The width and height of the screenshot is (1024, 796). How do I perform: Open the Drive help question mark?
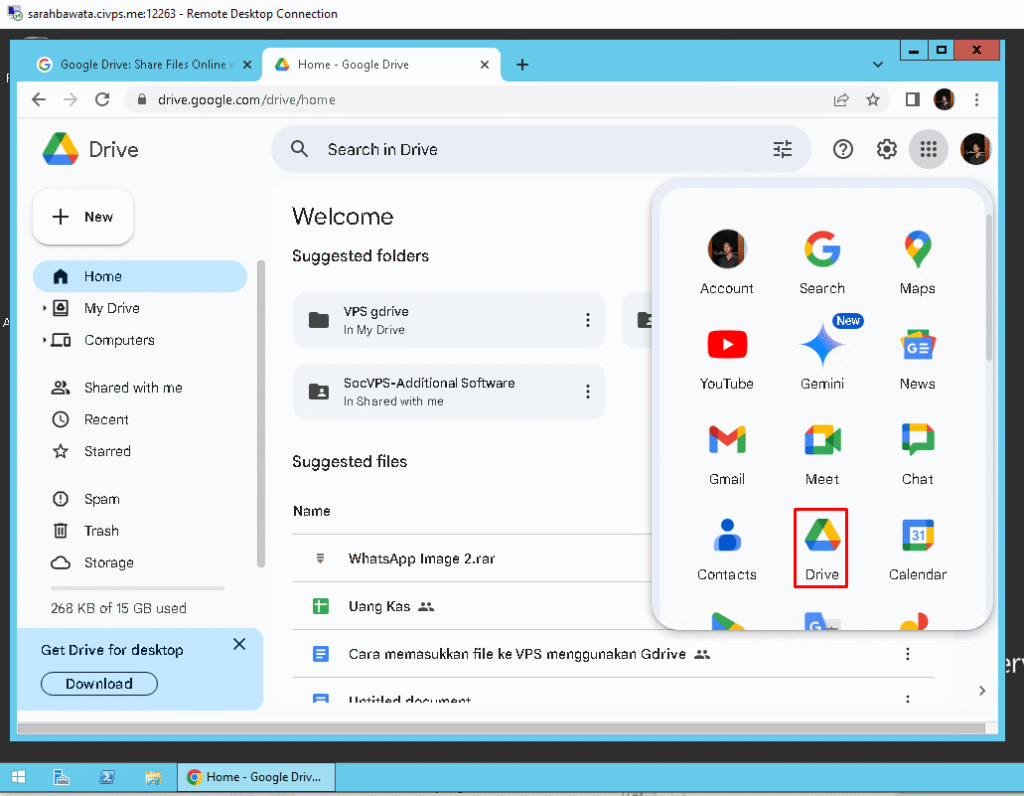point(842,150)
